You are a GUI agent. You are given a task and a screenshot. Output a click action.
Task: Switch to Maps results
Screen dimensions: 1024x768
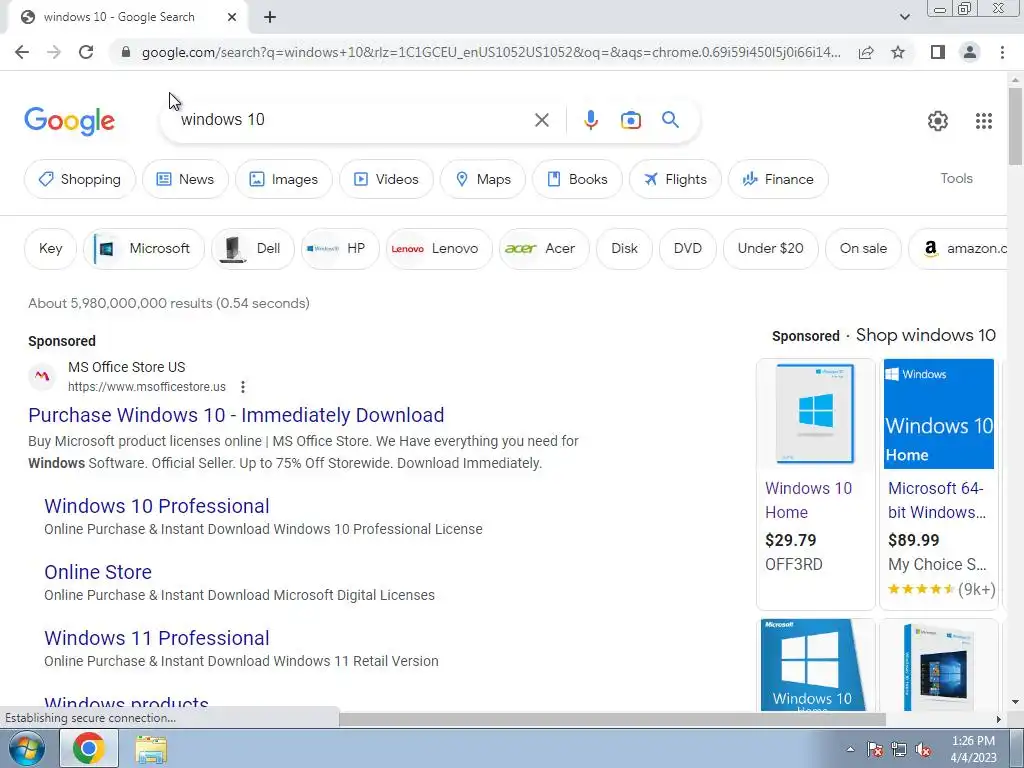[x=483, y=179]
